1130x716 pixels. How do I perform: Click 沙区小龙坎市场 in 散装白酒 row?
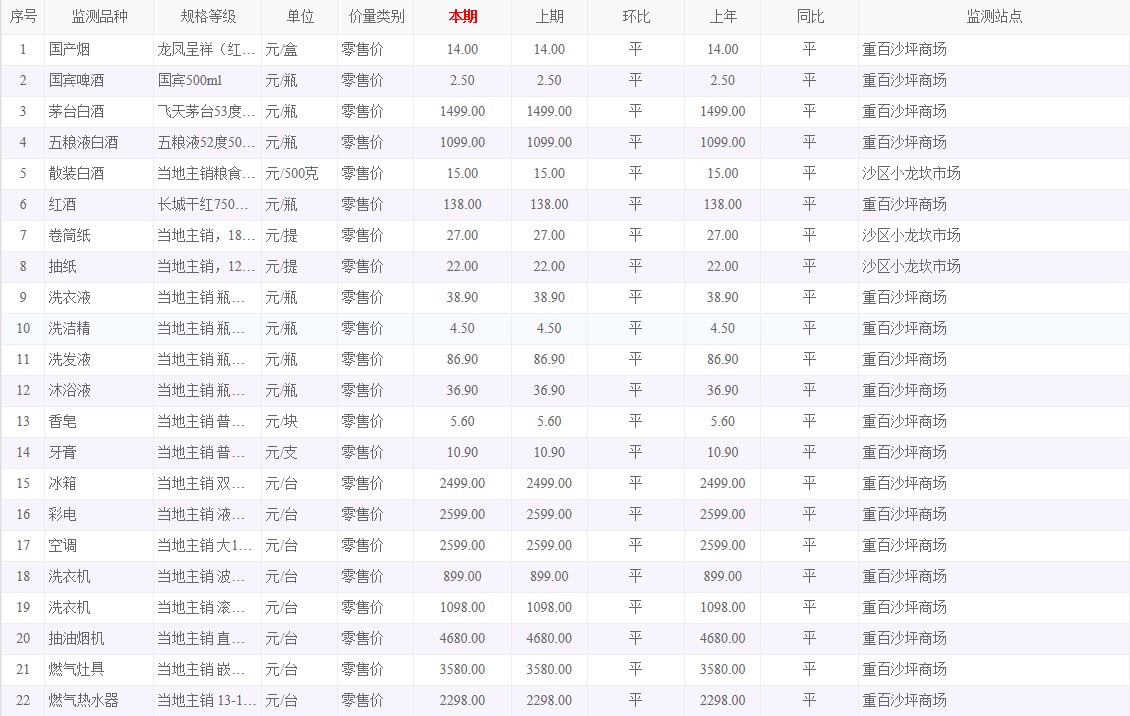912,174
